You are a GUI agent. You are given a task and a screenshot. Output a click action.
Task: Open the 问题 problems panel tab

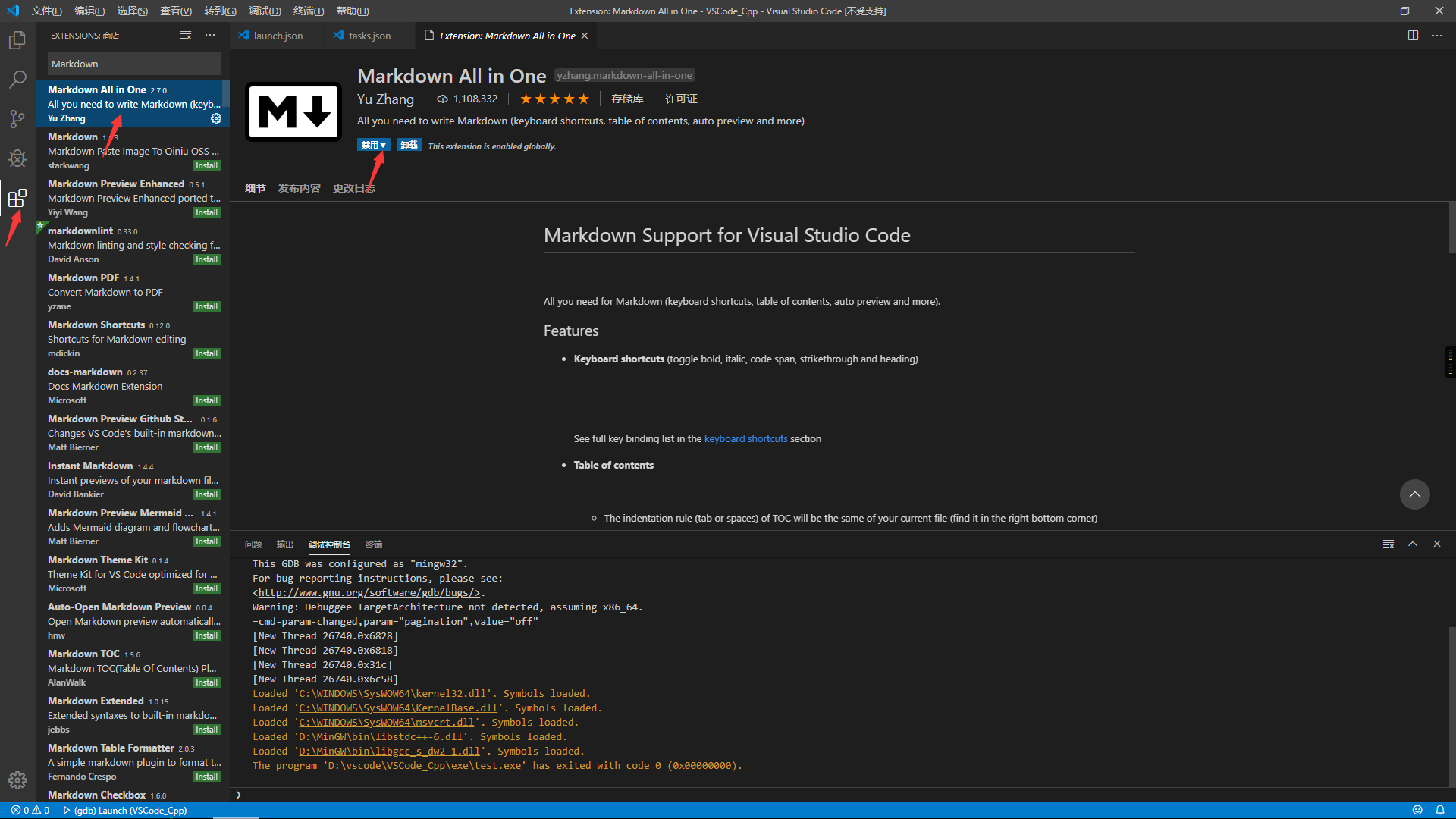click(253, 544)
